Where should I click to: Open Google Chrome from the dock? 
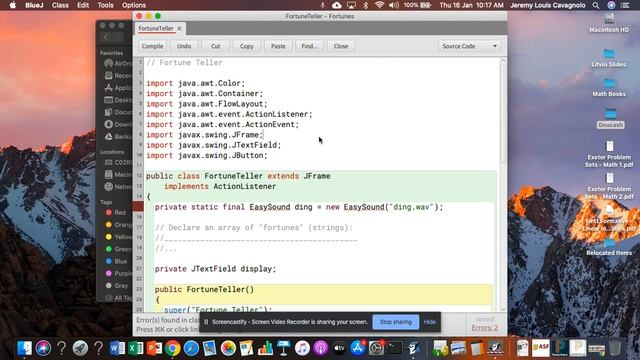(x=173, y=348)
